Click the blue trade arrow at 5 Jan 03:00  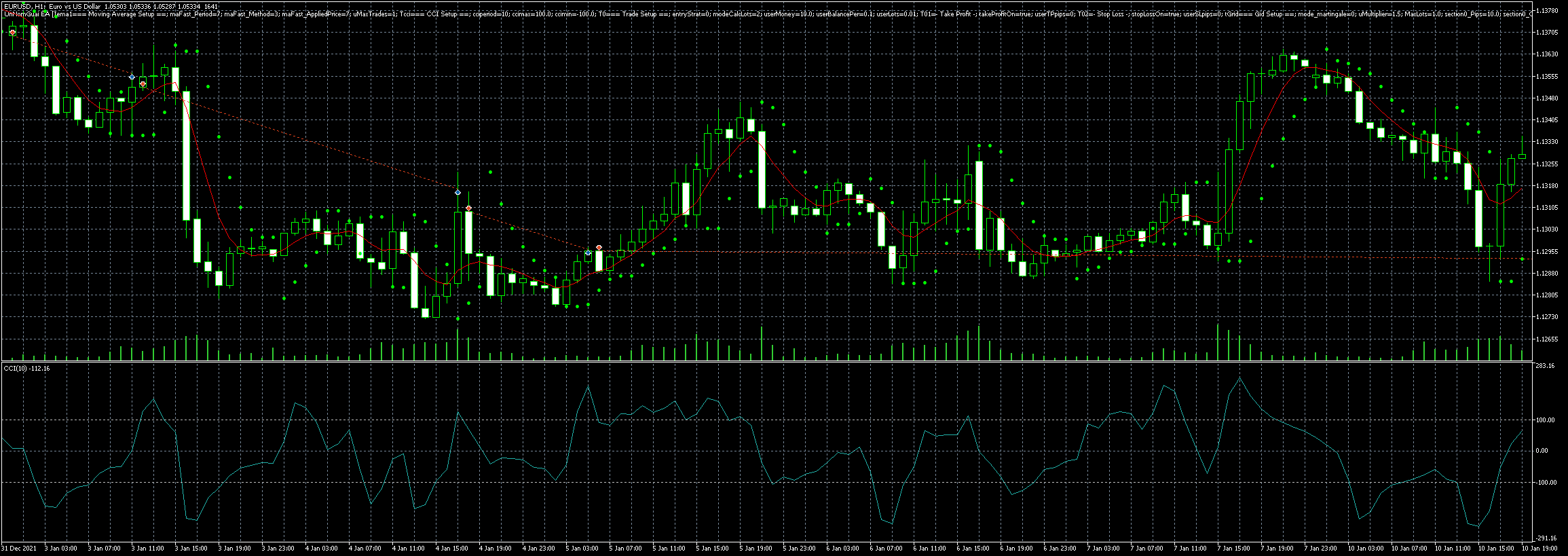pyautogui.click(x=588, y=253)
